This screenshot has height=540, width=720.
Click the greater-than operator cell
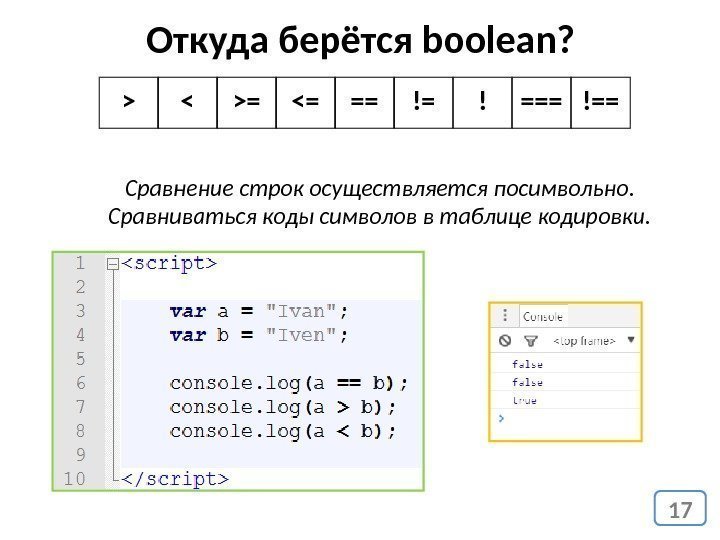tap(129, 102)
